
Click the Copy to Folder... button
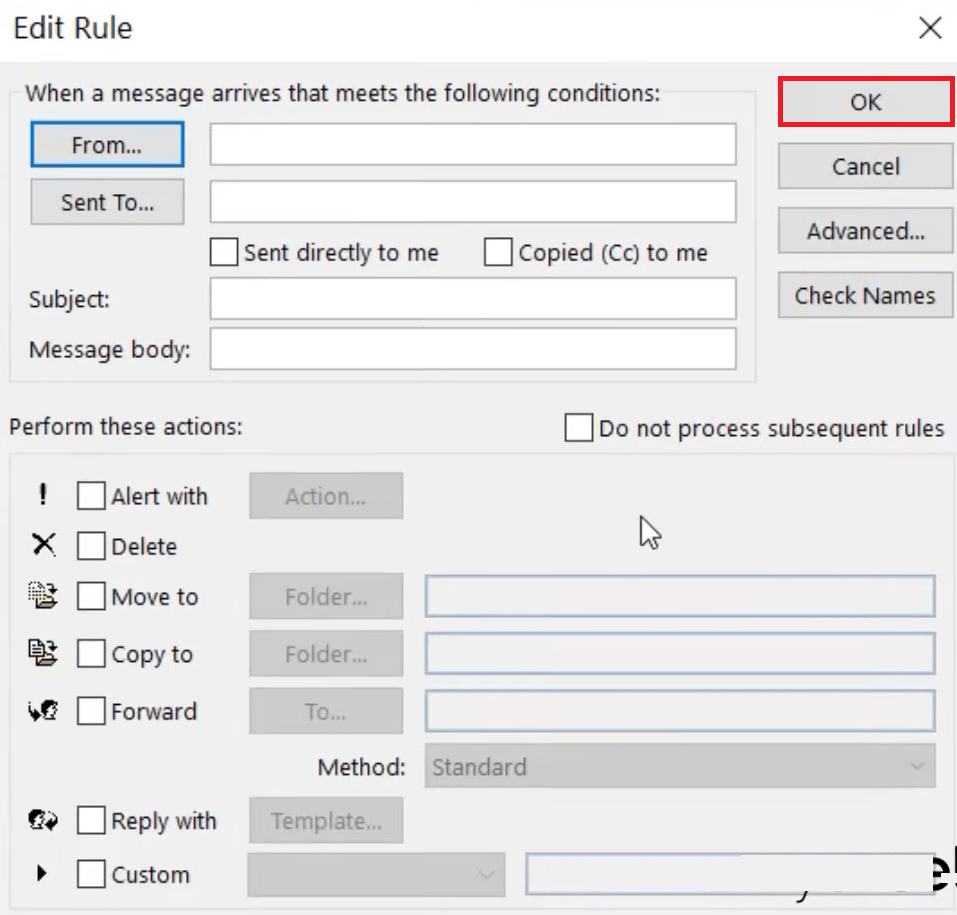[x=326, y=654]
